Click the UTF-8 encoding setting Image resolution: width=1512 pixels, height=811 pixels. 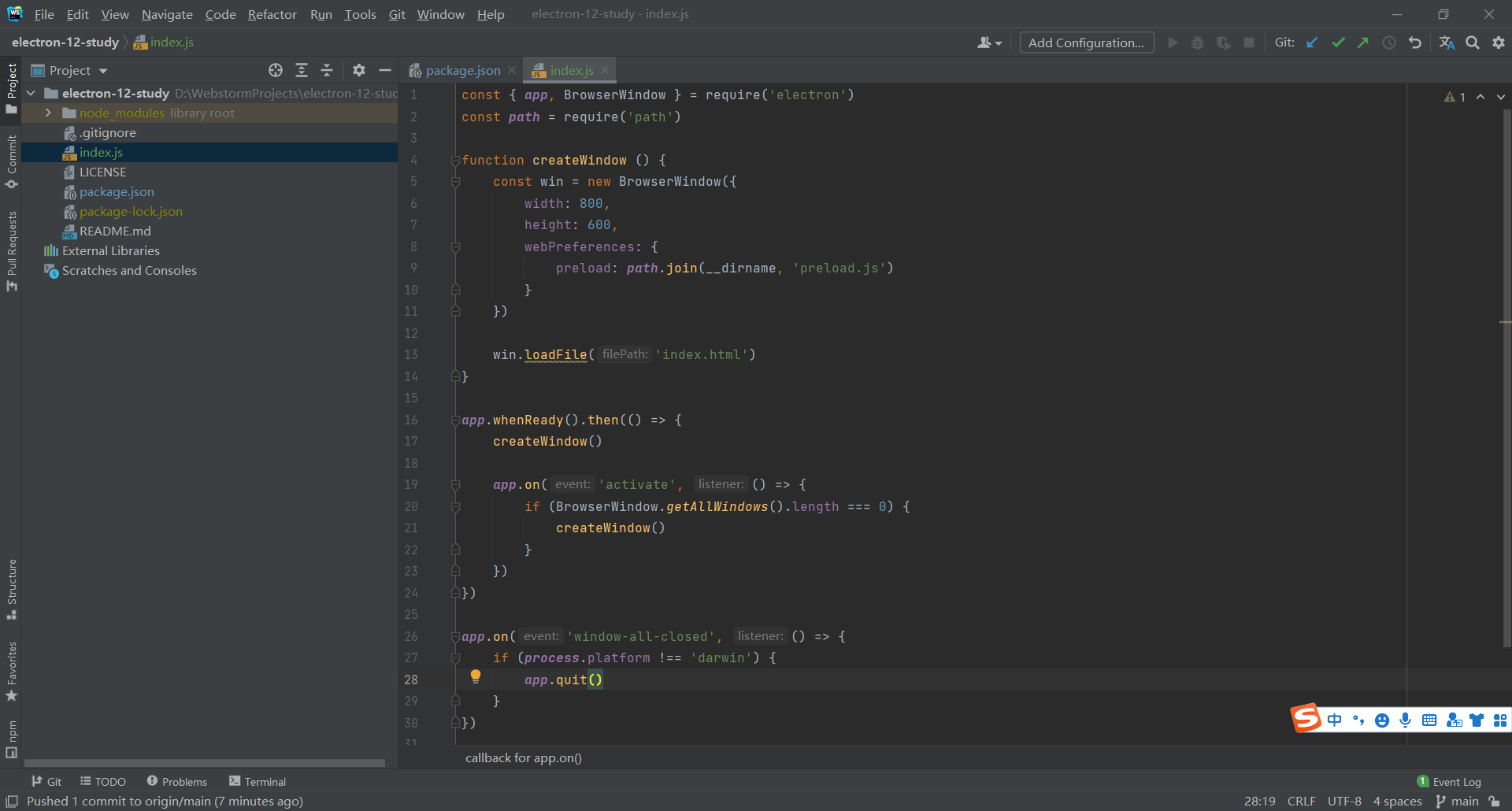(x=1344, y=802)
